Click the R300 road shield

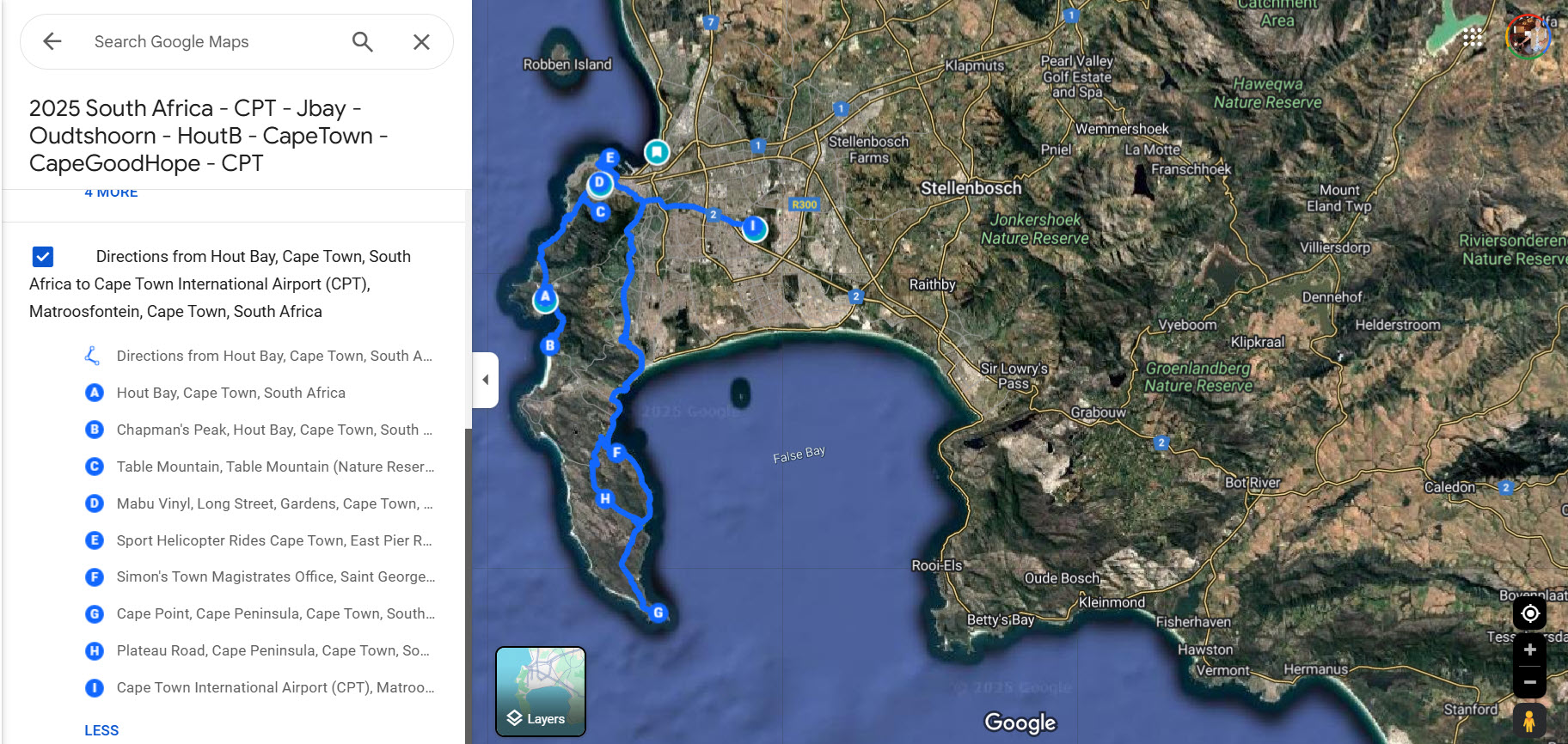click(804, 204)
